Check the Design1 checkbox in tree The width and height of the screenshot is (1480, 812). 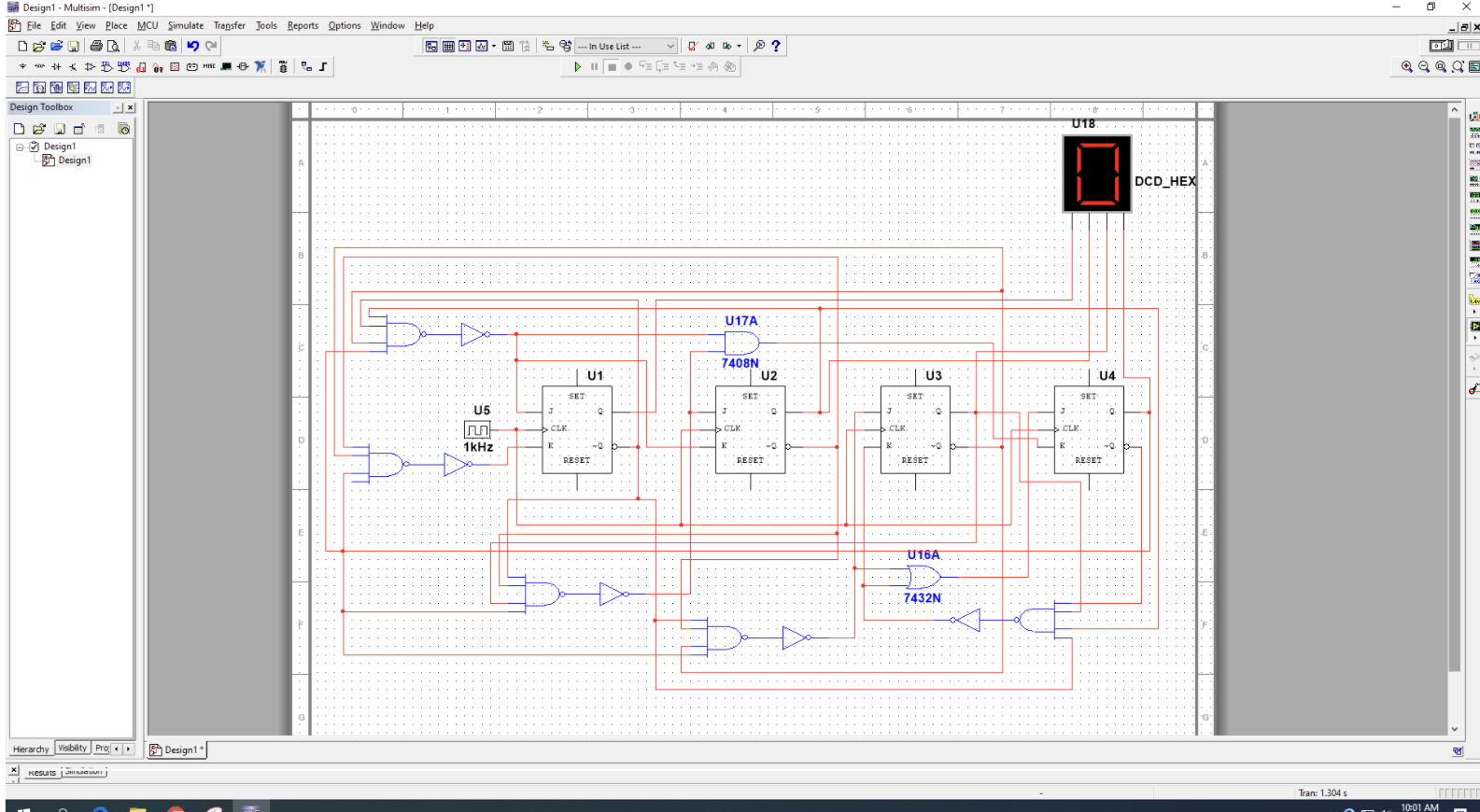[35, 147]
